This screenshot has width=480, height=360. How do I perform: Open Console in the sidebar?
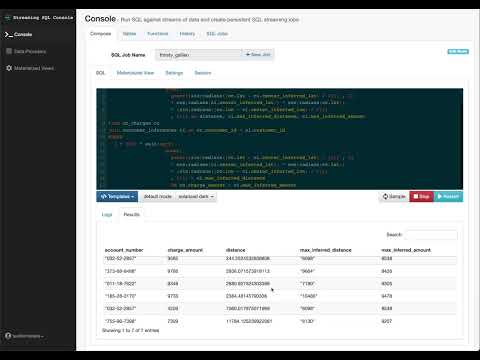pyautogui.click(x=19, y=34)
